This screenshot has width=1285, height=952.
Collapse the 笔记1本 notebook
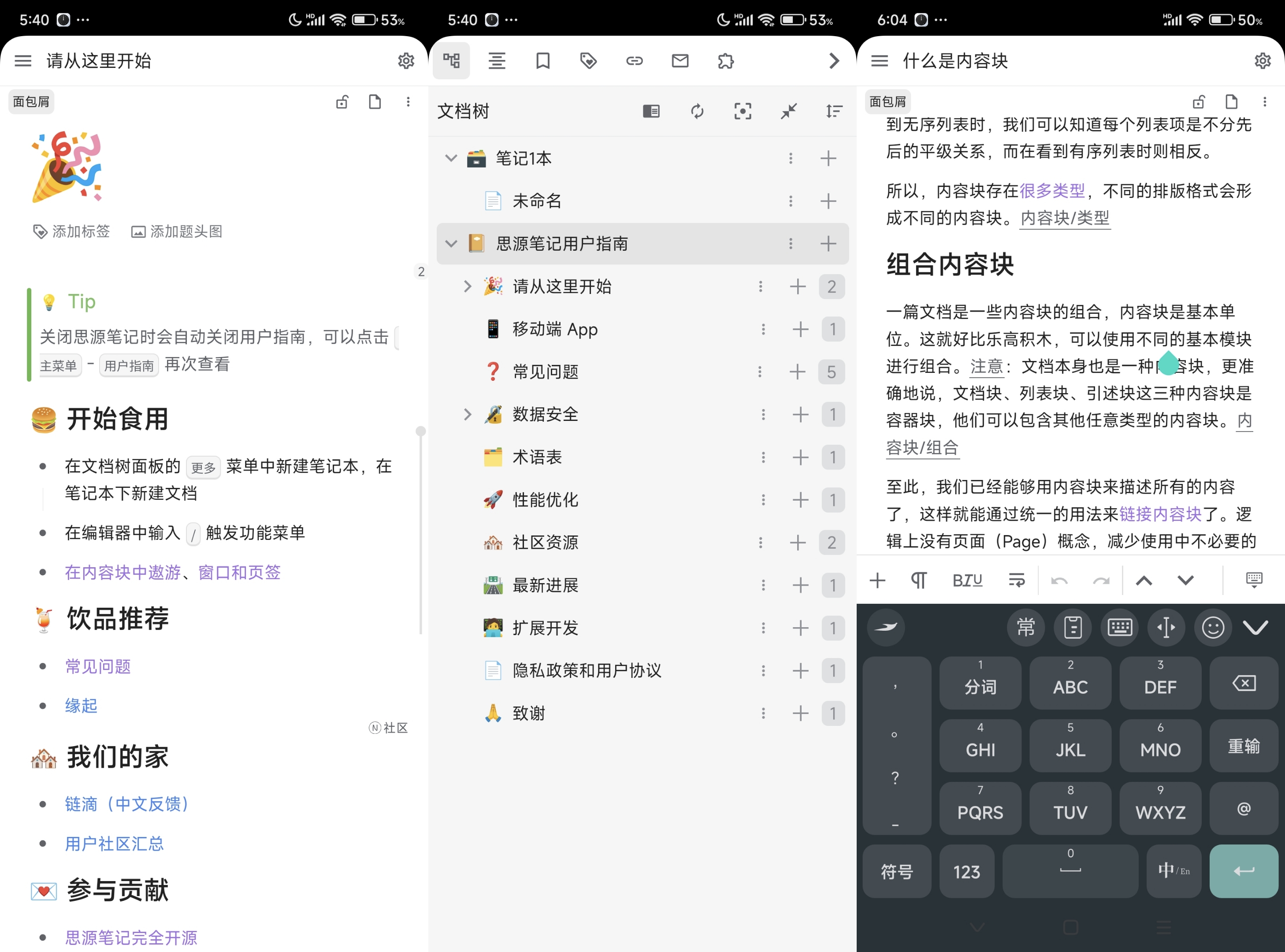pos(451,158)
